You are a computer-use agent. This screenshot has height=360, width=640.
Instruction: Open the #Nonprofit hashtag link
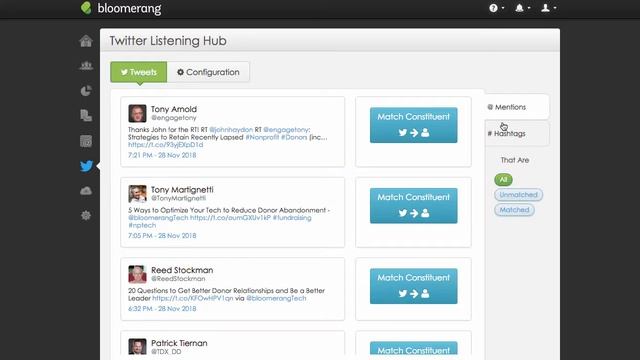coord(262,137)
